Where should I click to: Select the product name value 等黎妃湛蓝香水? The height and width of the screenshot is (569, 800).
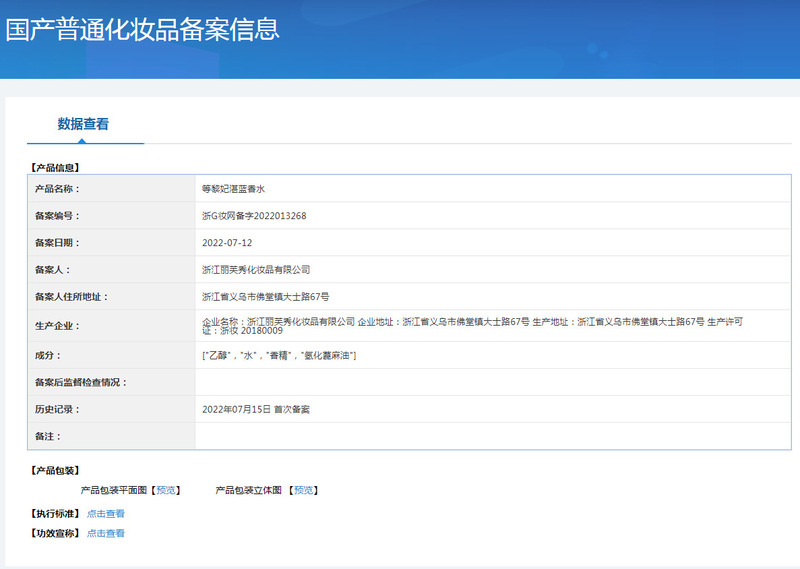233,188
